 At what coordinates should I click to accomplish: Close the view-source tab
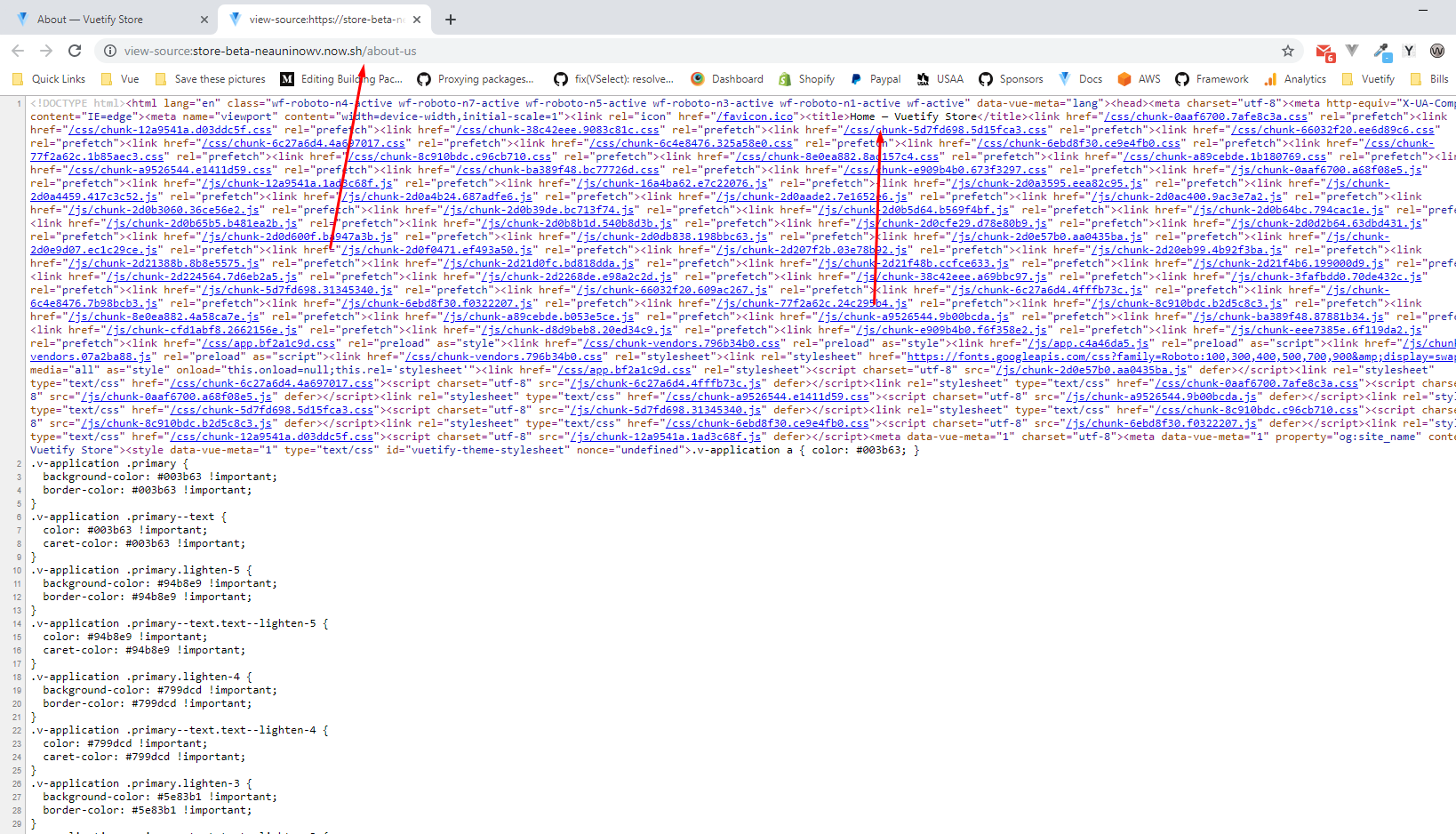click(417, 19)
